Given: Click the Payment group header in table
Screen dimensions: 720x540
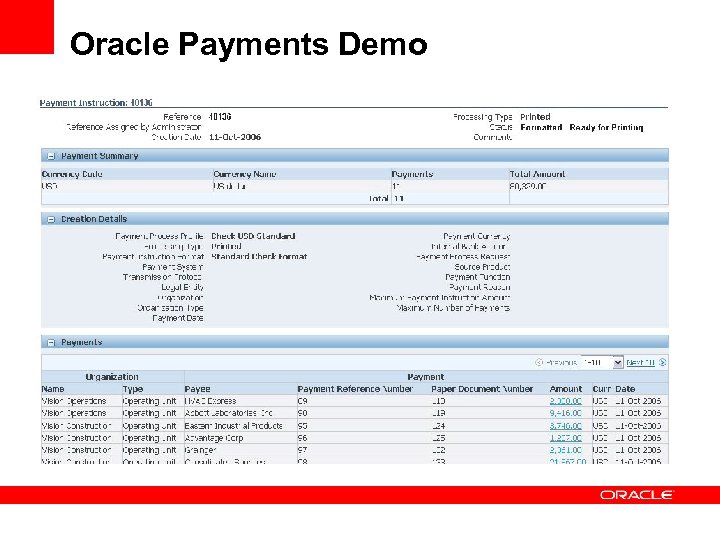Looking at the screenshot, I should tap(426, 377).
